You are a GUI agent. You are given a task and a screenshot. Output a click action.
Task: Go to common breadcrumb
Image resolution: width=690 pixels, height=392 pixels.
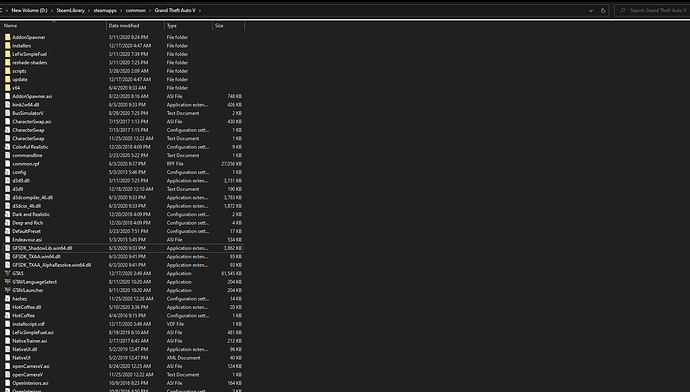click(136, 11)
